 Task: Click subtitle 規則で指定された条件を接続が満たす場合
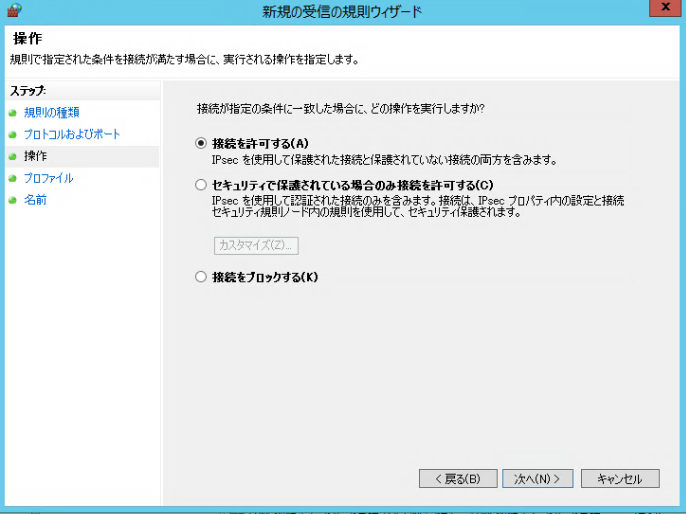184,59
